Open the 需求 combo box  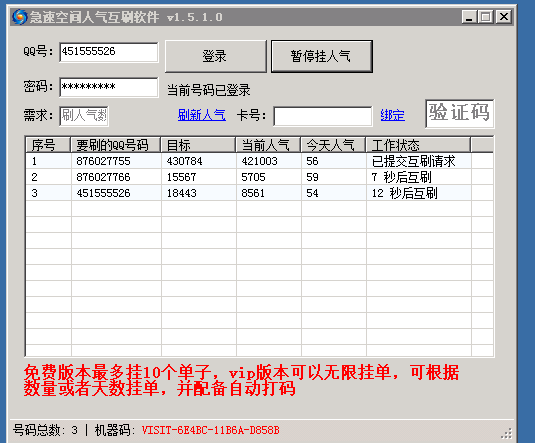point(84,116)
